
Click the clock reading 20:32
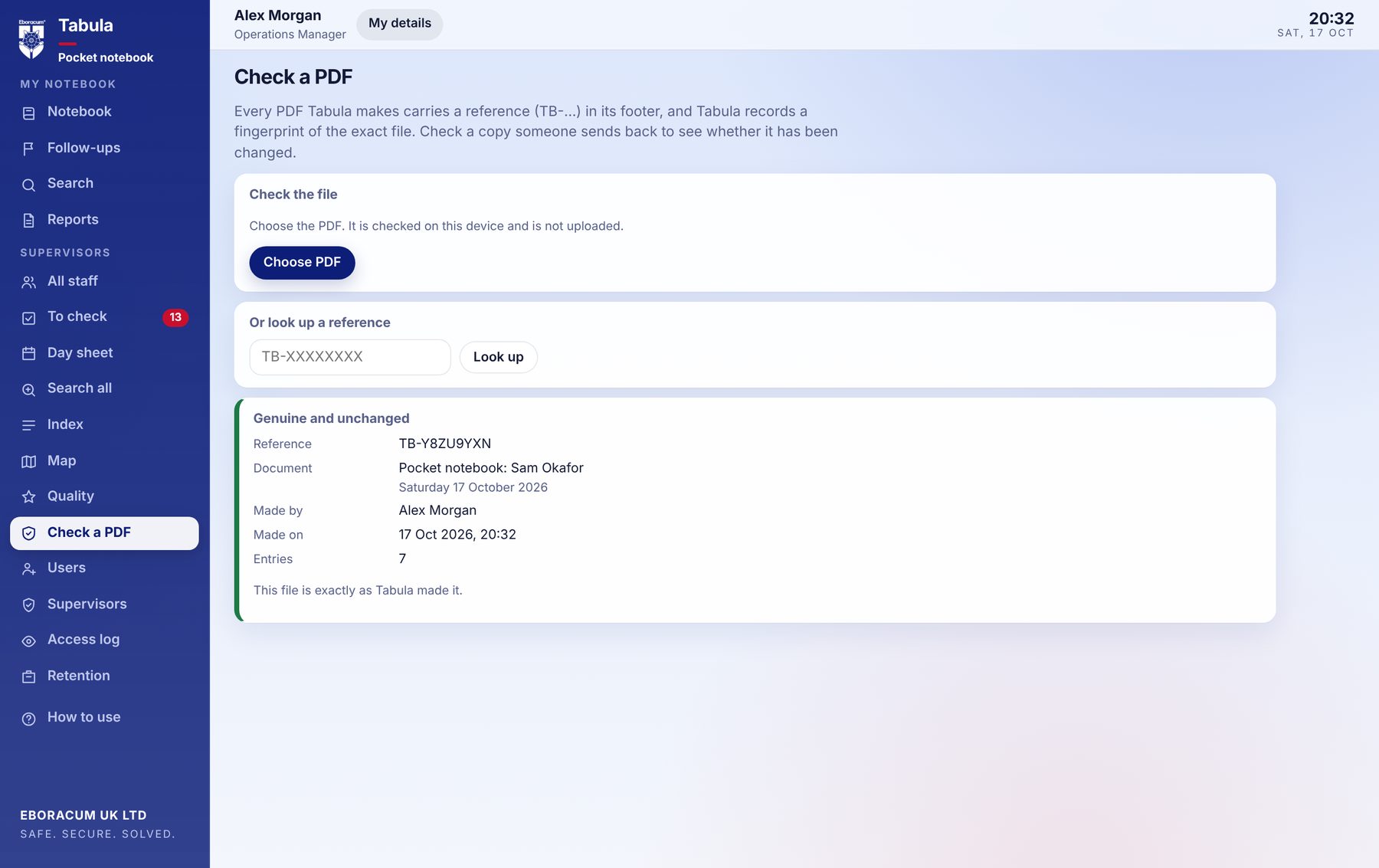coord(1332,18)
